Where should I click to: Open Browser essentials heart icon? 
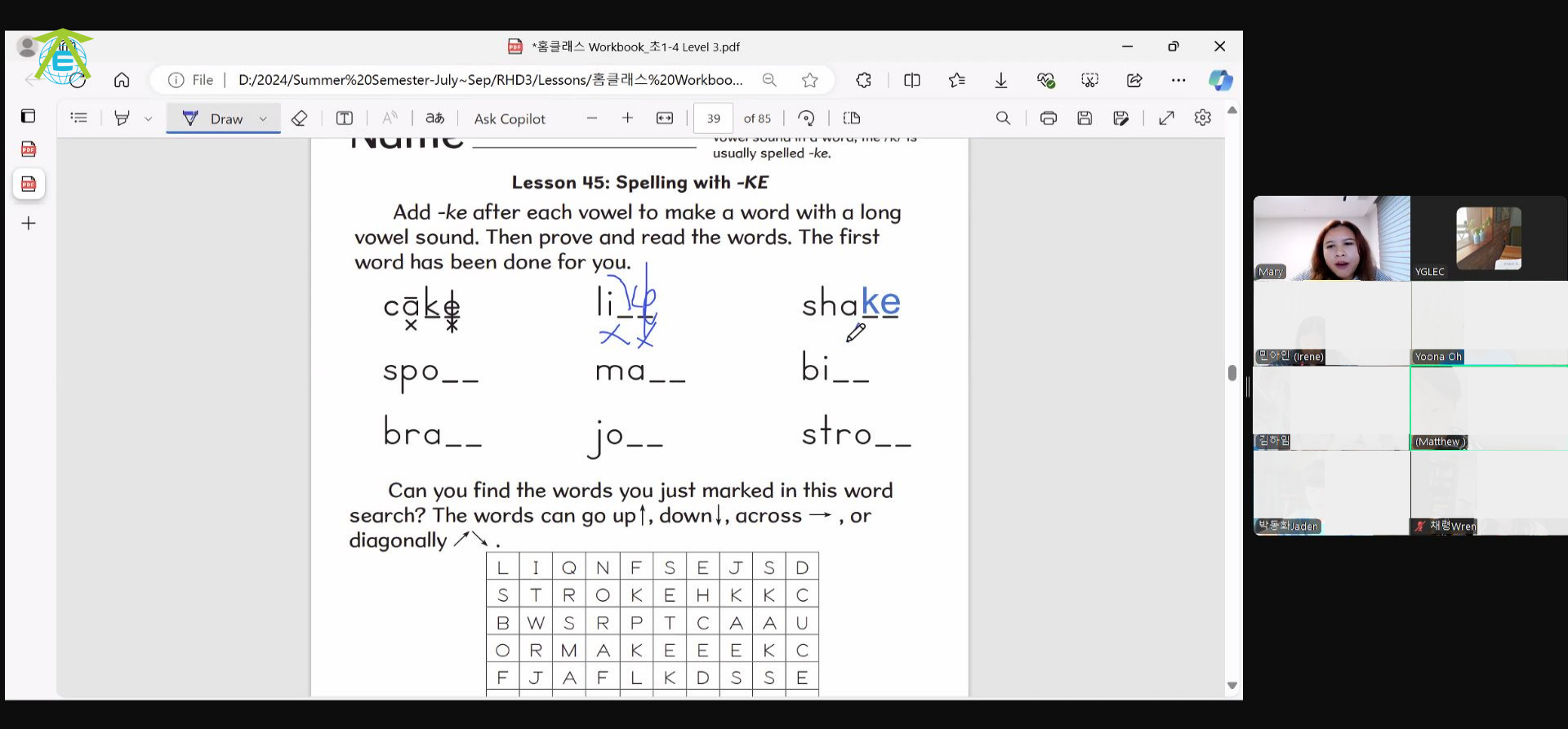(x=1045, y=80)
